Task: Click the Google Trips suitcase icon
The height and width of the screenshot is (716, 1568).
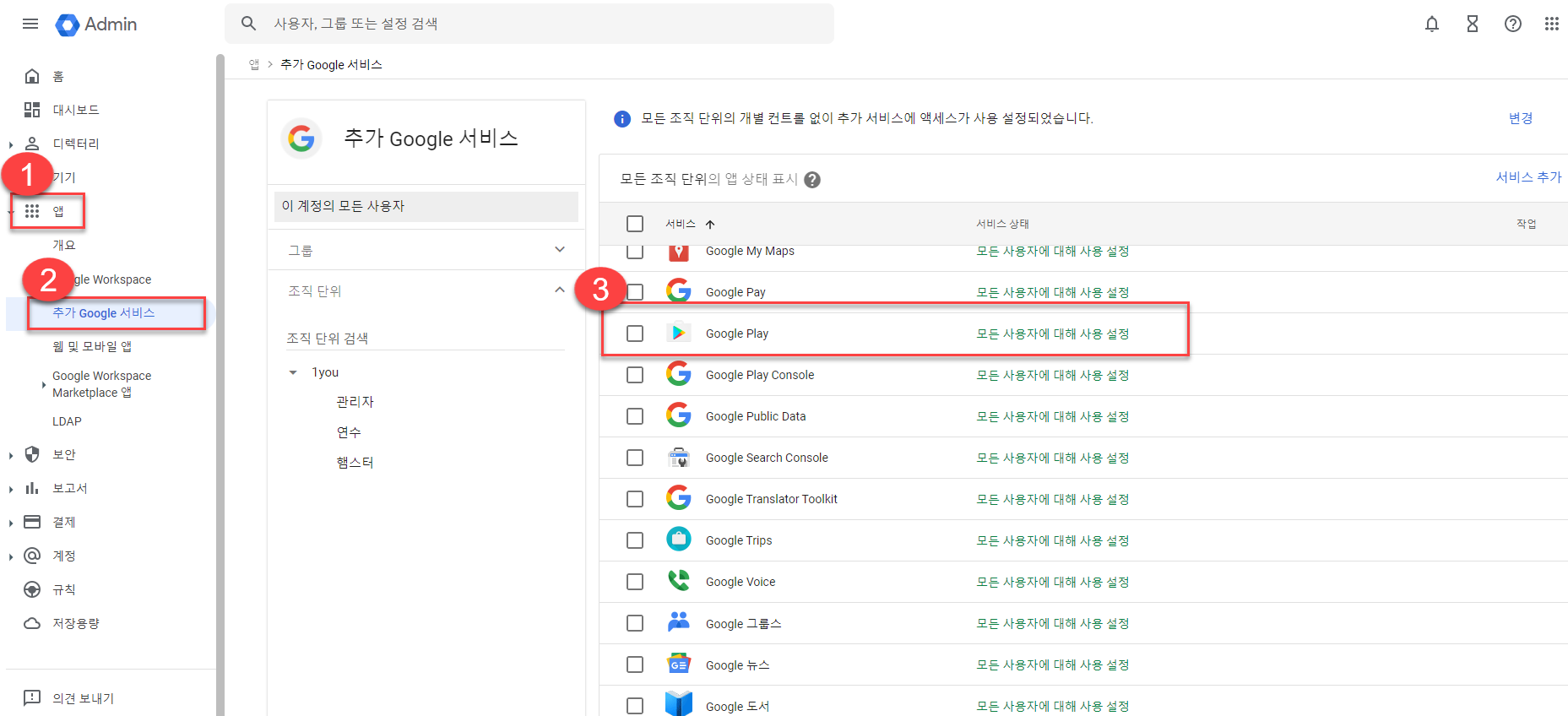Action: click(678, 540)
